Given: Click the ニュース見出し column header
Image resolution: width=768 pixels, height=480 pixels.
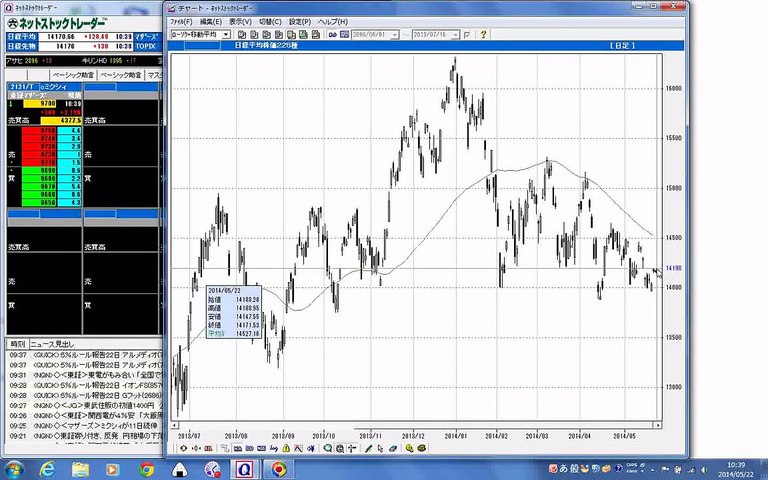Looking at the screenshot, I should [x=52, y=344].
